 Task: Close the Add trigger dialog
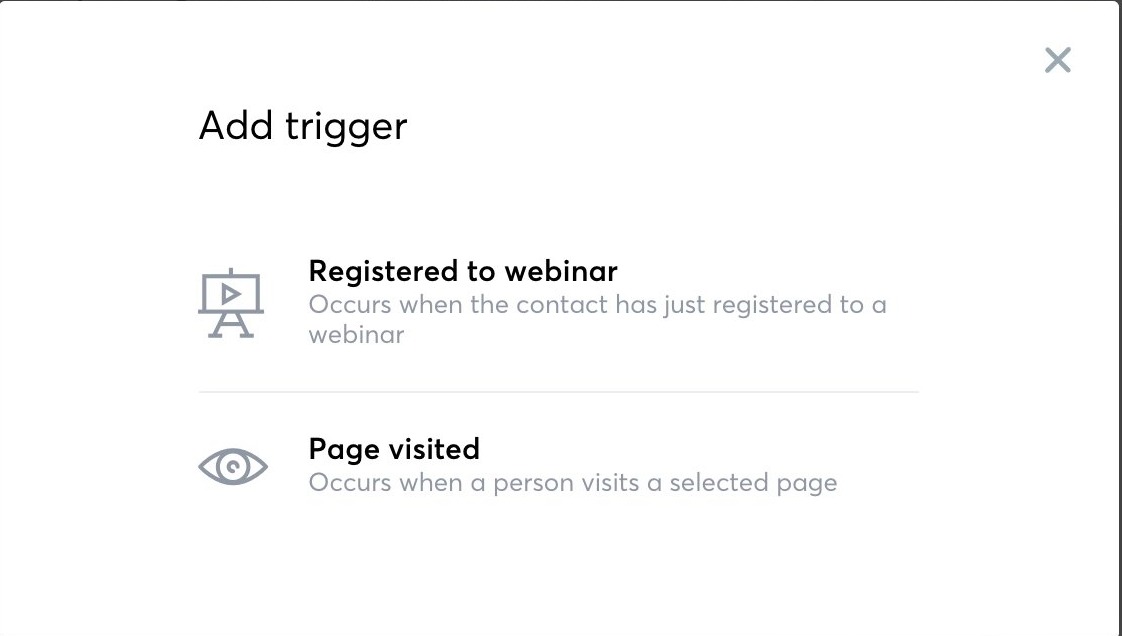pyautogui.click(x=1057, y=60)
